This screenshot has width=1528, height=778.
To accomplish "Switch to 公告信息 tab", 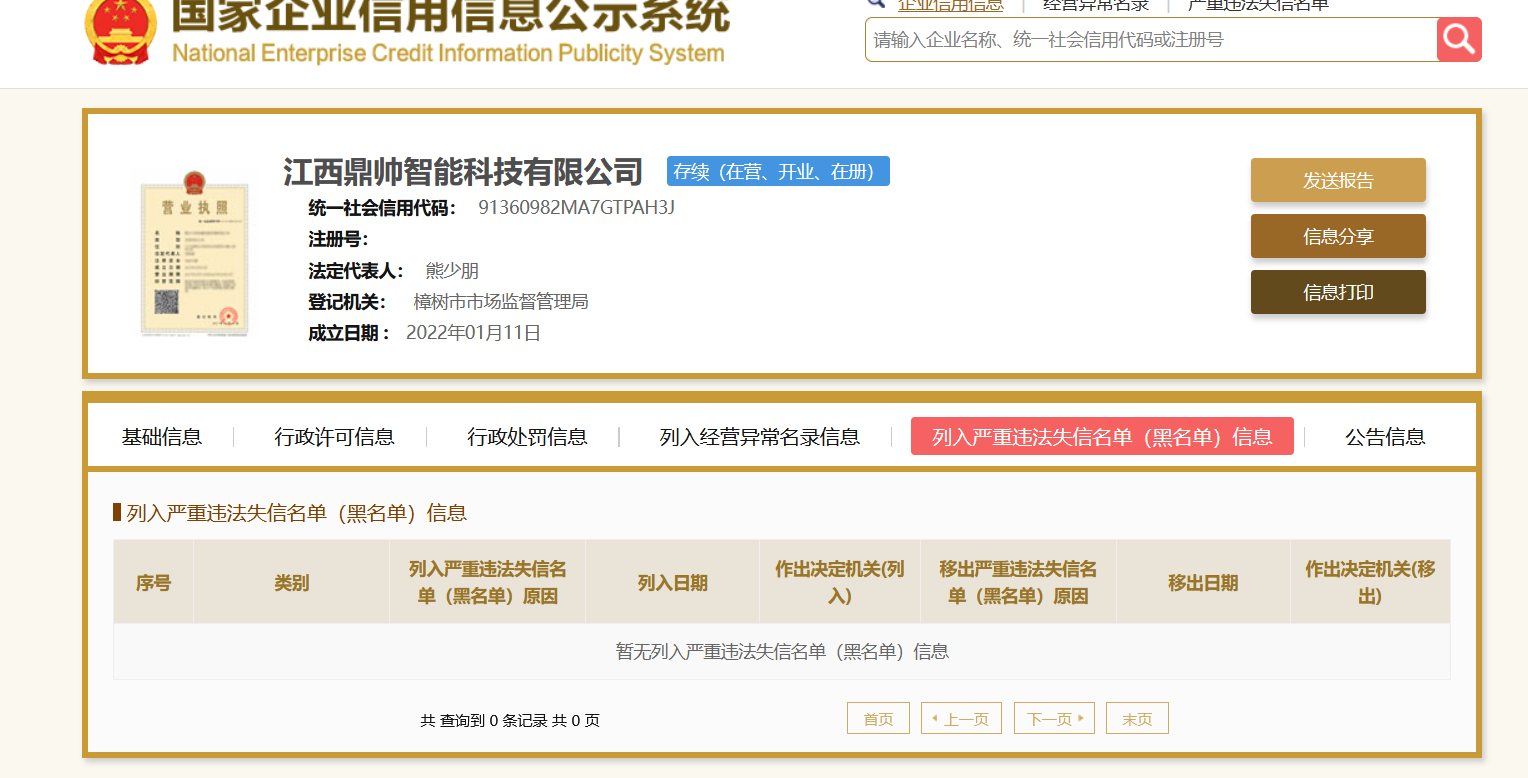I will click(x=1385, y=437).
